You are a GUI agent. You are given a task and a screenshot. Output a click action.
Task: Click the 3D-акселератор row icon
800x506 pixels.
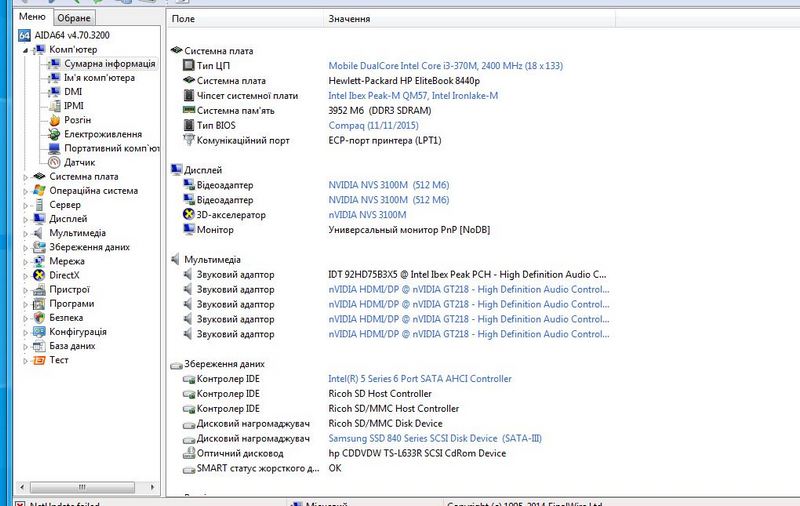pyautogui.click(x=190, y=214)
